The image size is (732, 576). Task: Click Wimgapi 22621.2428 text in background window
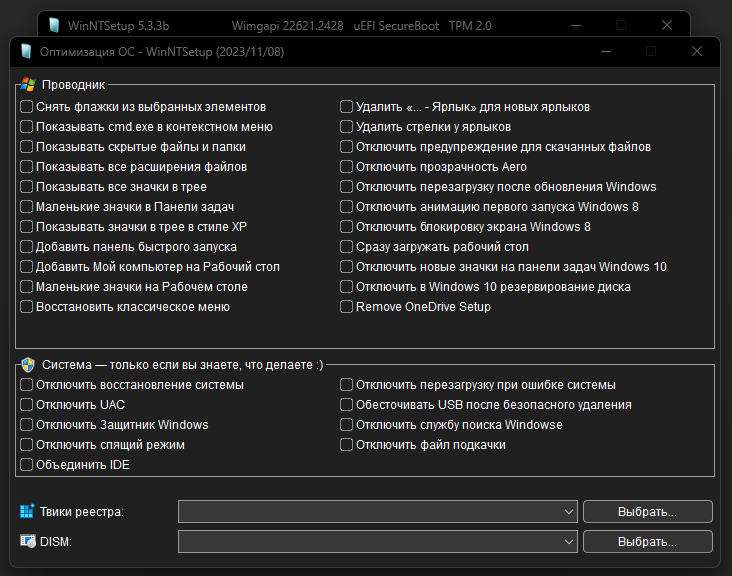coord(288,26)
